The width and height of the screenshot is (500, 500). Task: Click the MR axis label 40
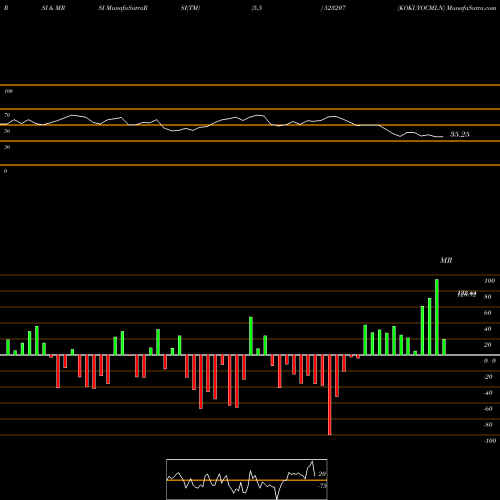488,329
